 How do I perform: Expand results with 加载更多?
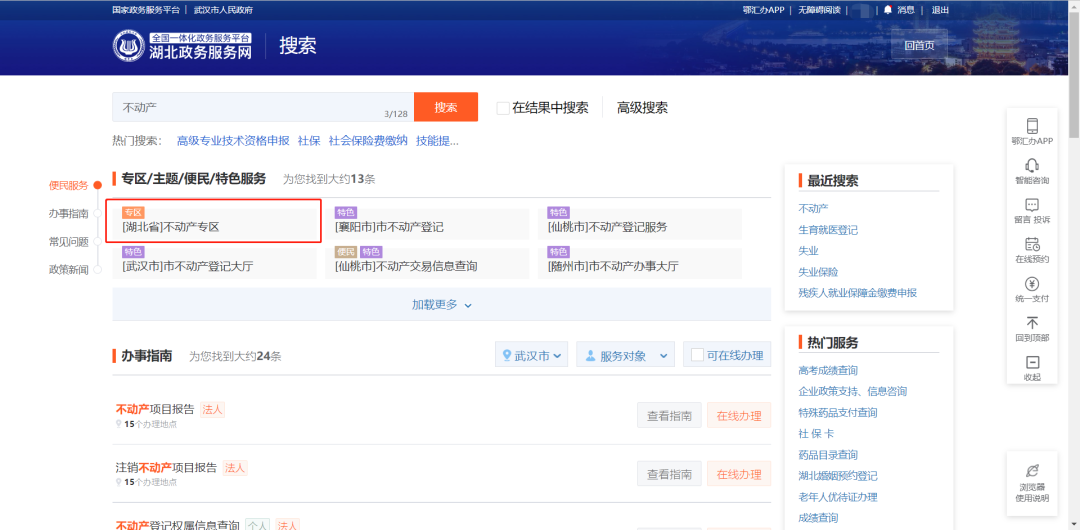pyautogui.click(x=441, y=304)
